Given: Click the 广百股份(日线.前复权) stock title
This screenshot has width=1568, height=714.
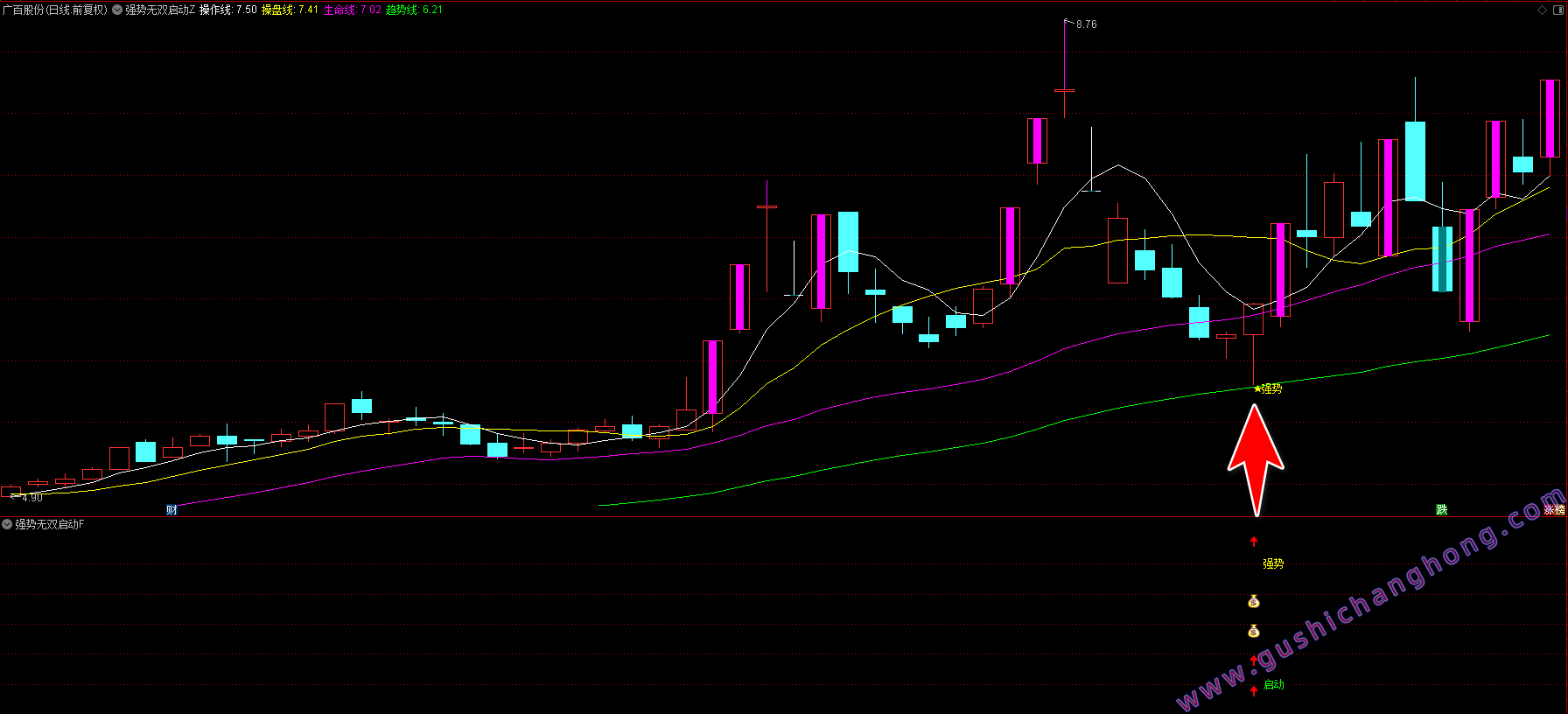Looking at the screenshot, I should point(55,10).
